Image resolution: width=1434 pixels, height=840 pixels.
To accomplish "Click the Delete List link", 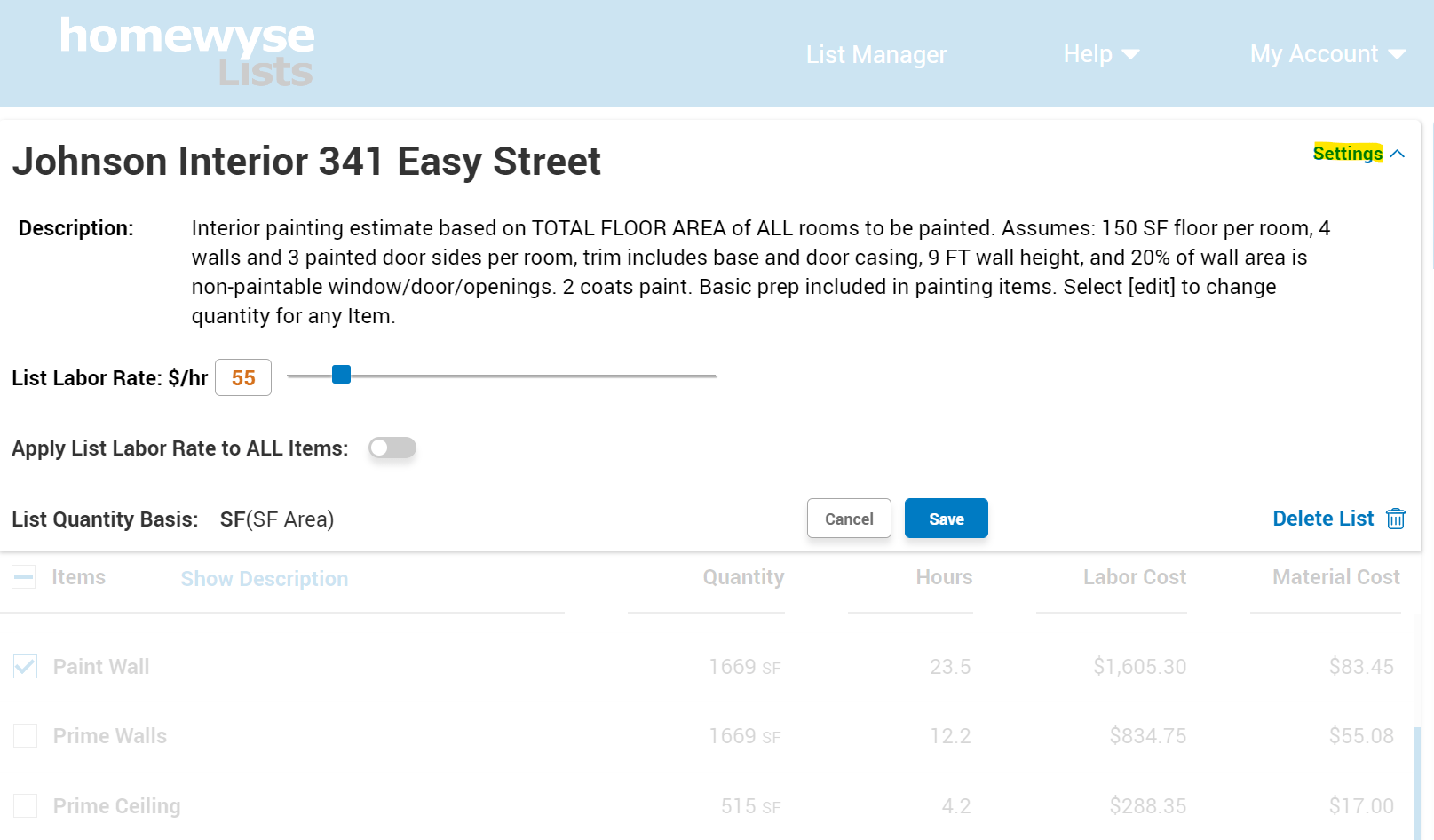I will point(1323,519).
